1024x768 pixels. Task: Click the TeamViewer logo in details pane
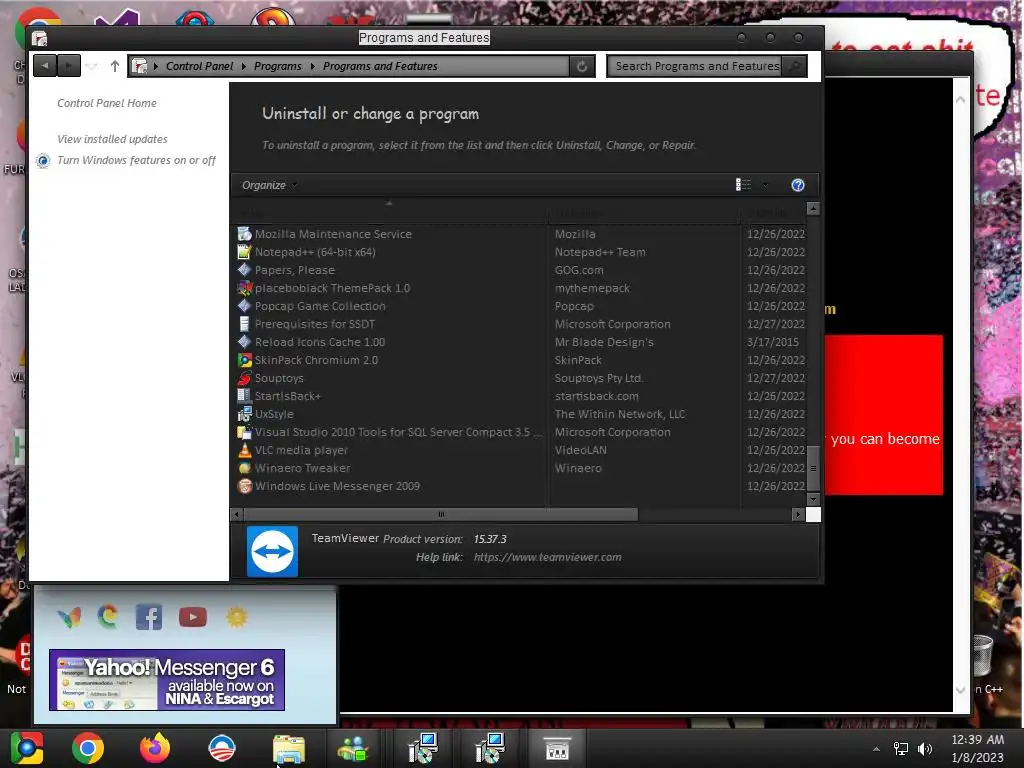point(272,551)
